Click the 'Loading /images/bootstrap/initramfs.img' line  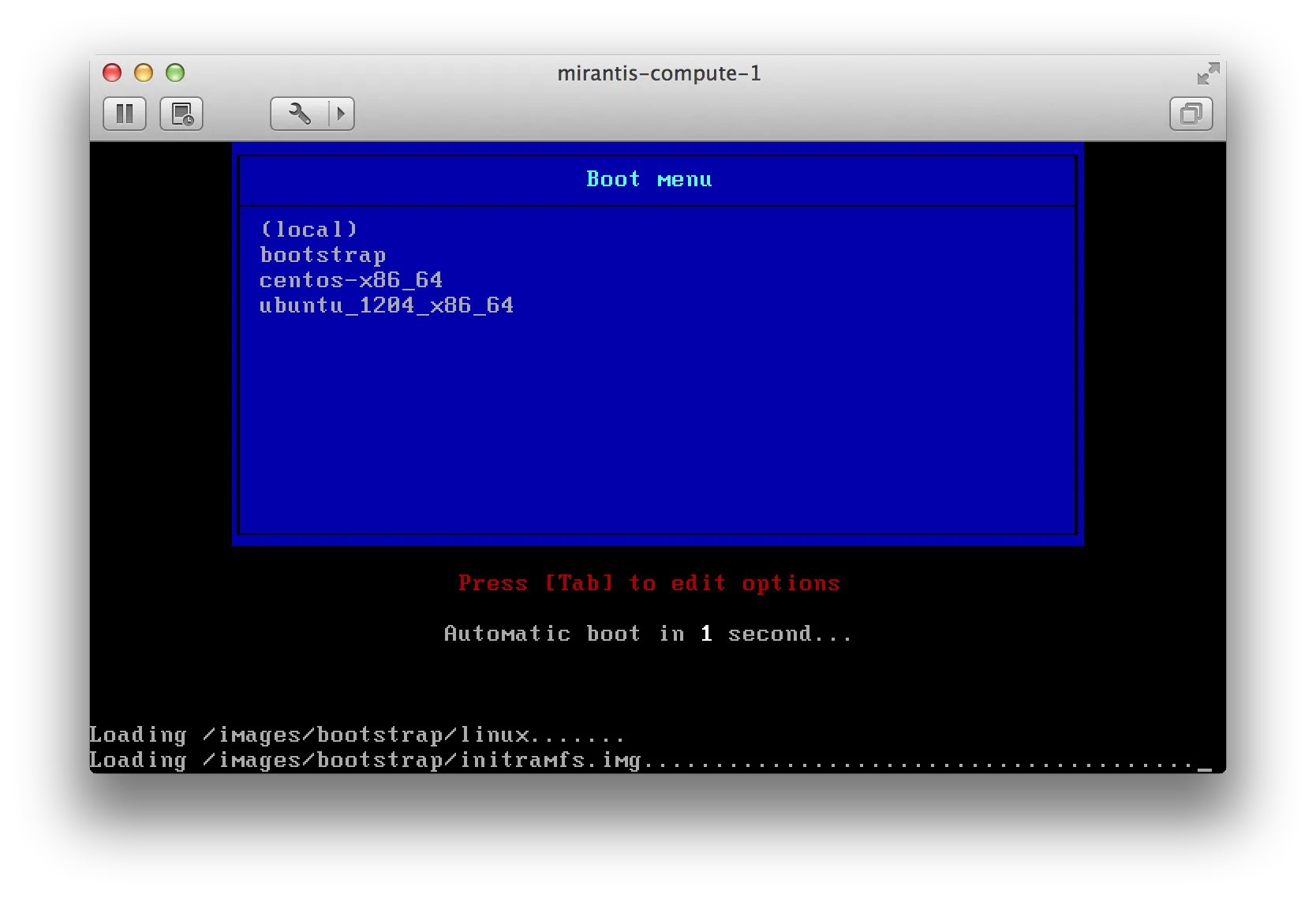pyautogui.click(x=651, y=760)
